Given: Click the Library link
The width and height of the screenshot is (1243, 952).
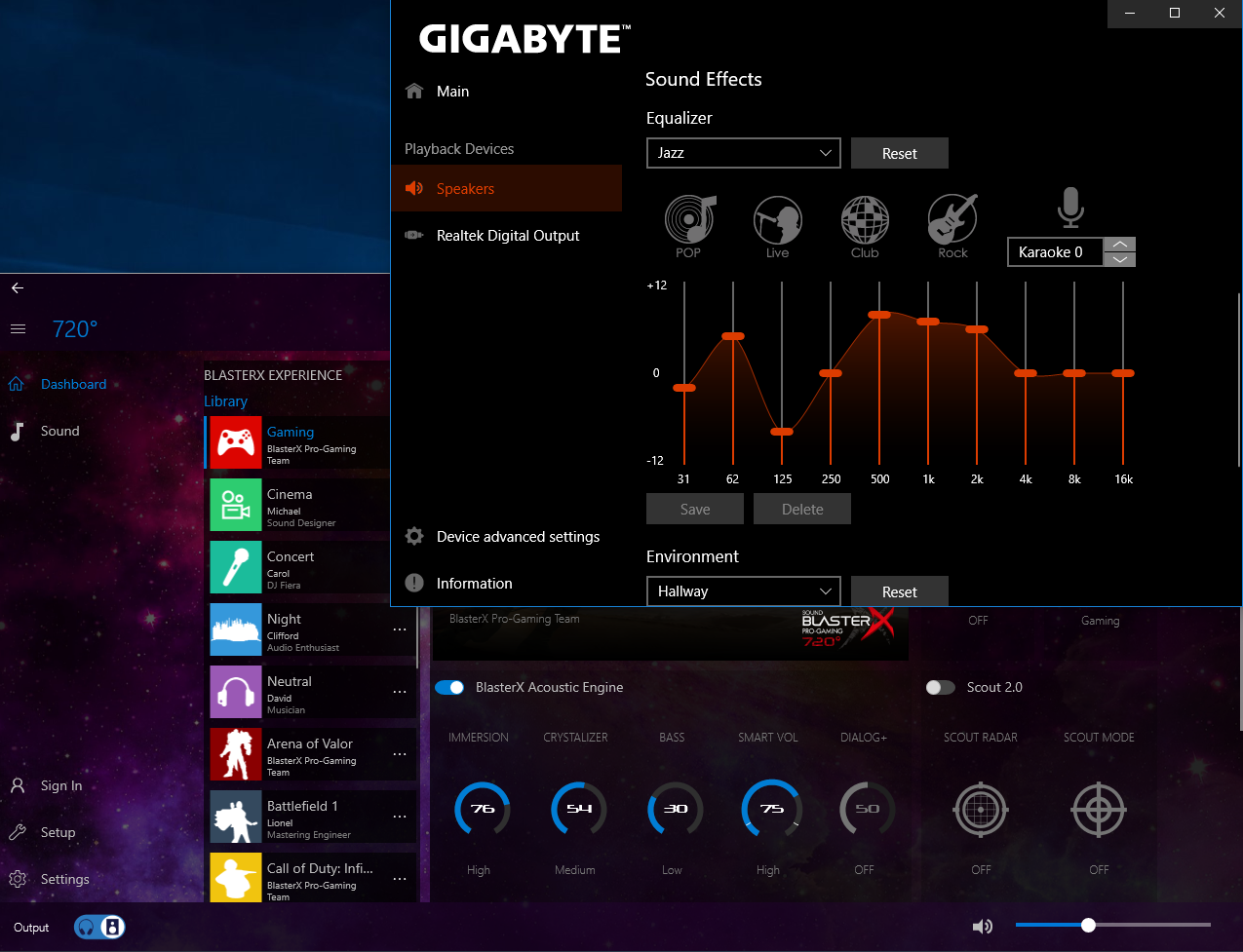Looking at the screenshot, I should pos(225,401).
